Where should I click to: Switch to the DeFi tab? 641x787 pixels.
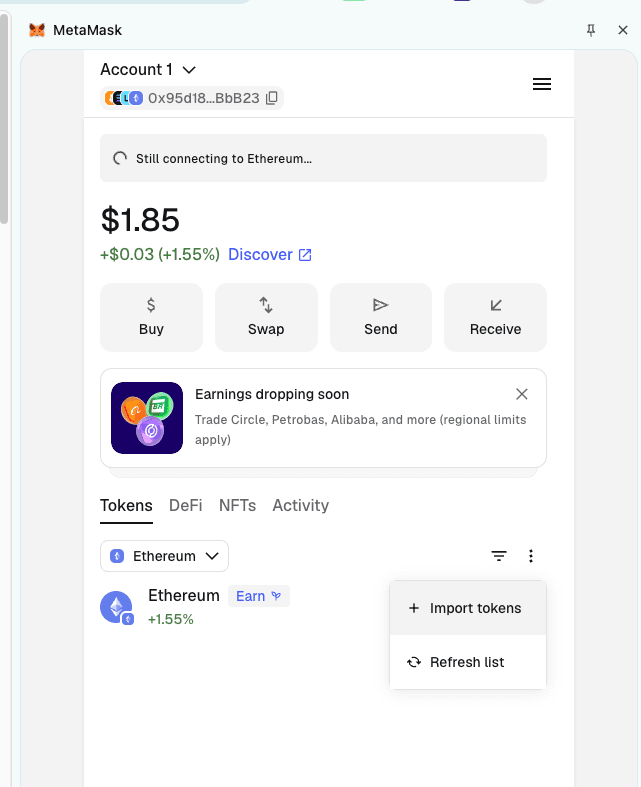[x=185, y=505]
